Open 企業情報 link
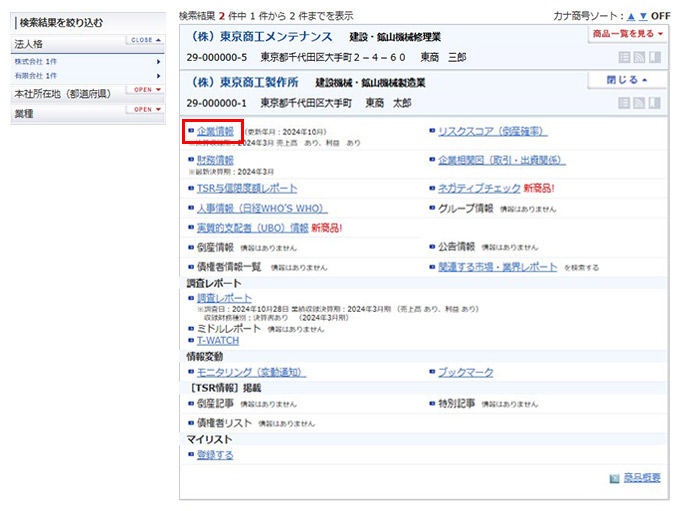The width and height of the screenshot is (680, 511). point(215,131)
